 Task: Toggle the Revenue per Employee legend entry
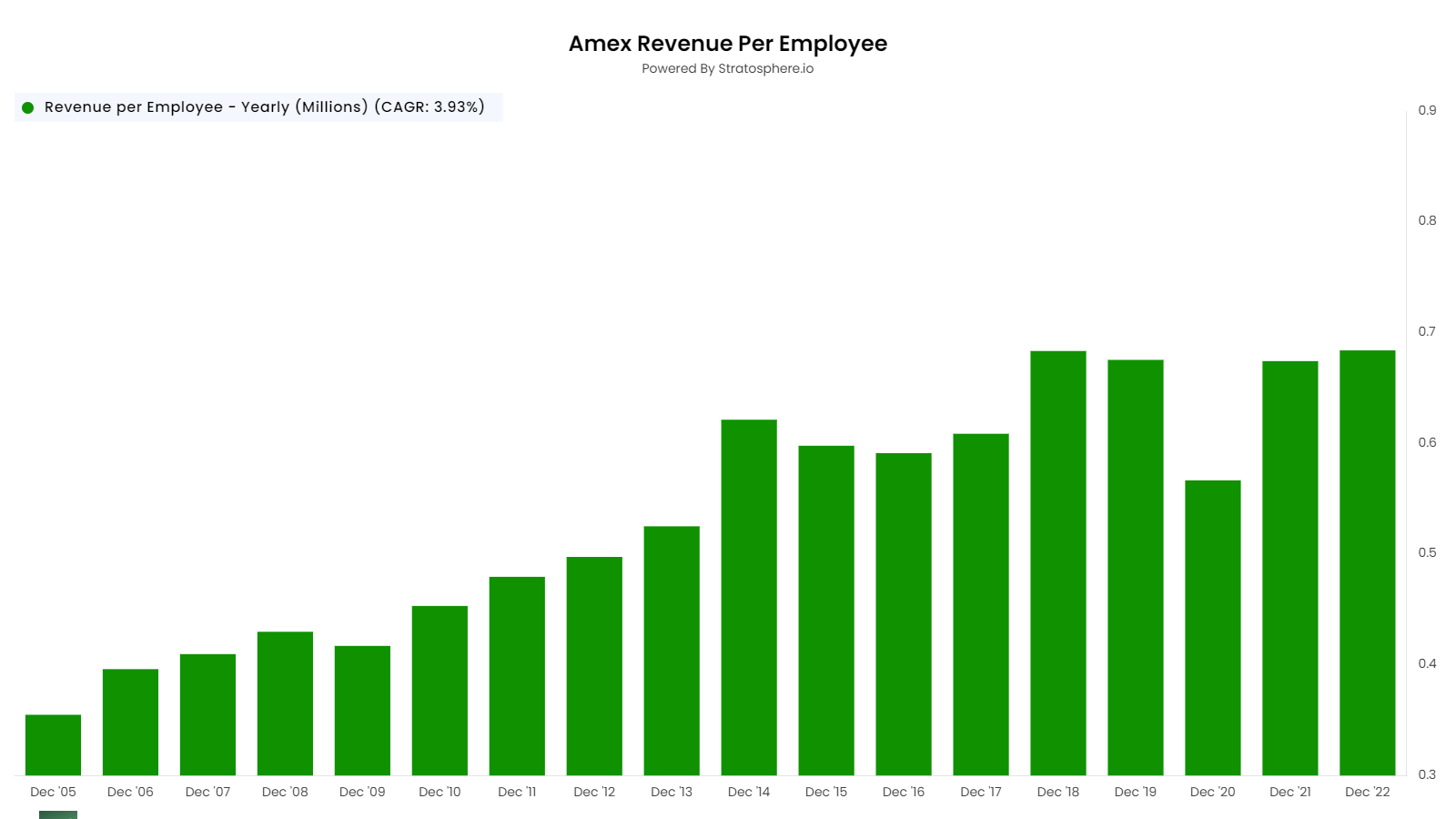tap(258, 107)
